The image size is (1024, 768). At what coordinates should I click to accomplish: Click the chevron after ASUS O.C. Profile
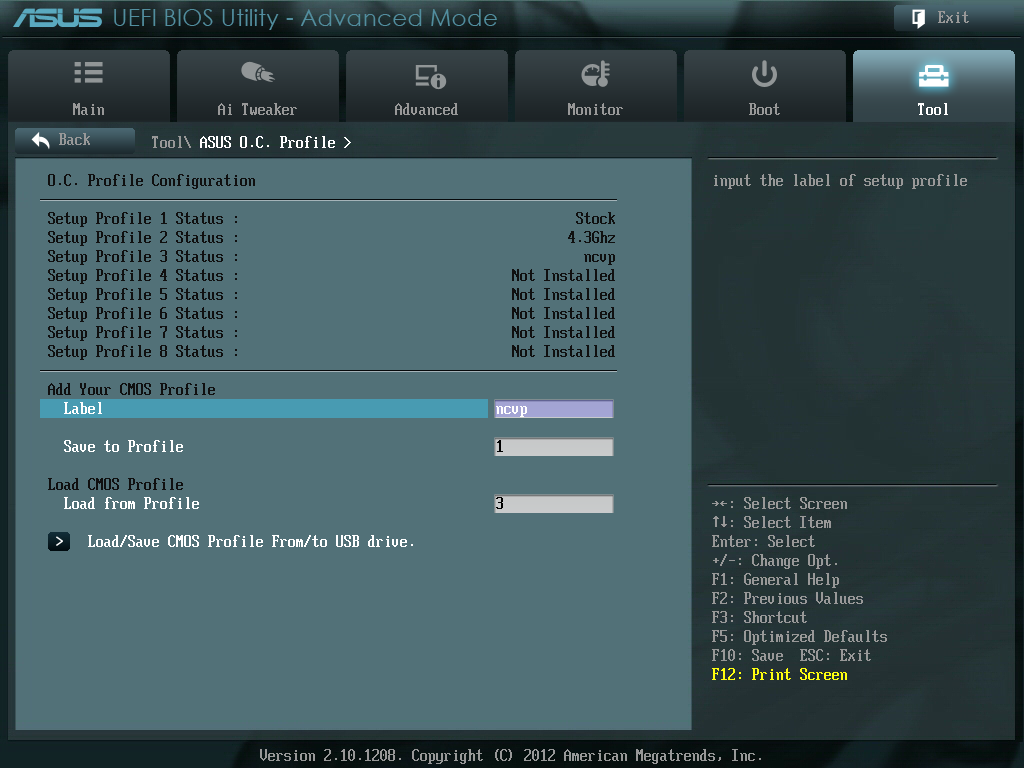tap(347, 143)
